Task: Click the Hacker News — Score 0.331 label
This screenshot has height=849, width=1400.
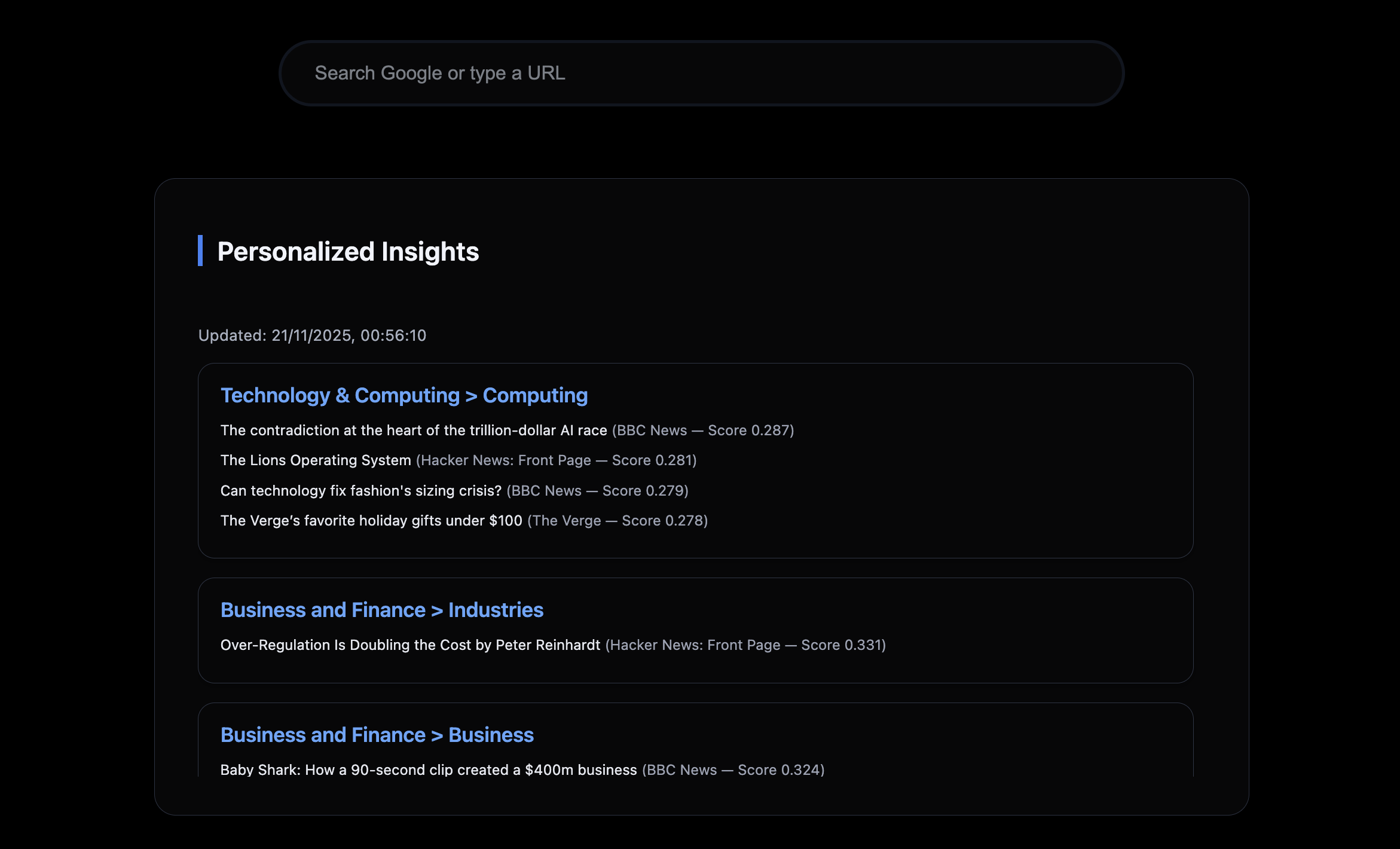Action: click(745, 645)
